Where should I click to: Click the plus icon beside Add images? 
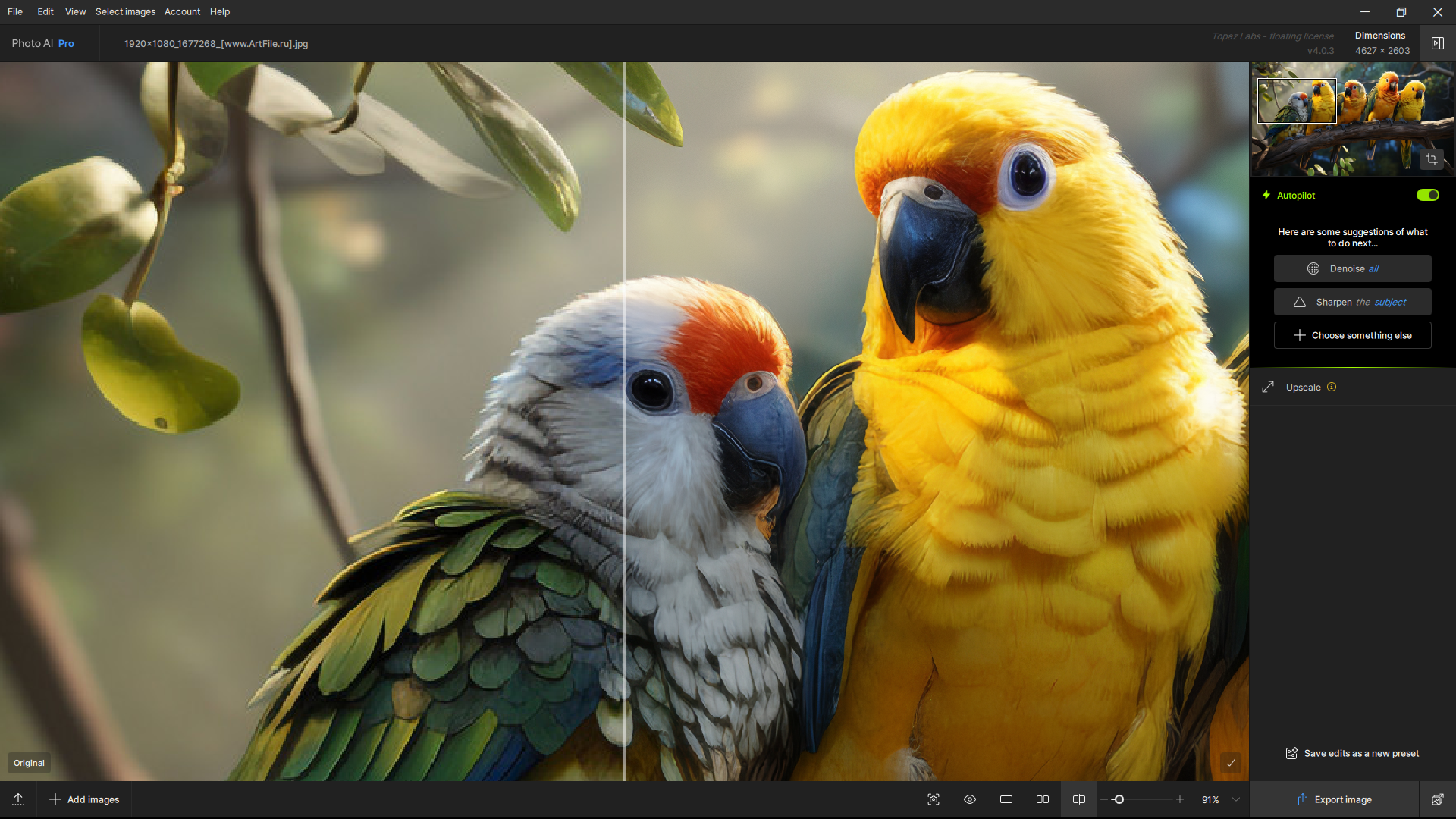[x=55, y=799]
